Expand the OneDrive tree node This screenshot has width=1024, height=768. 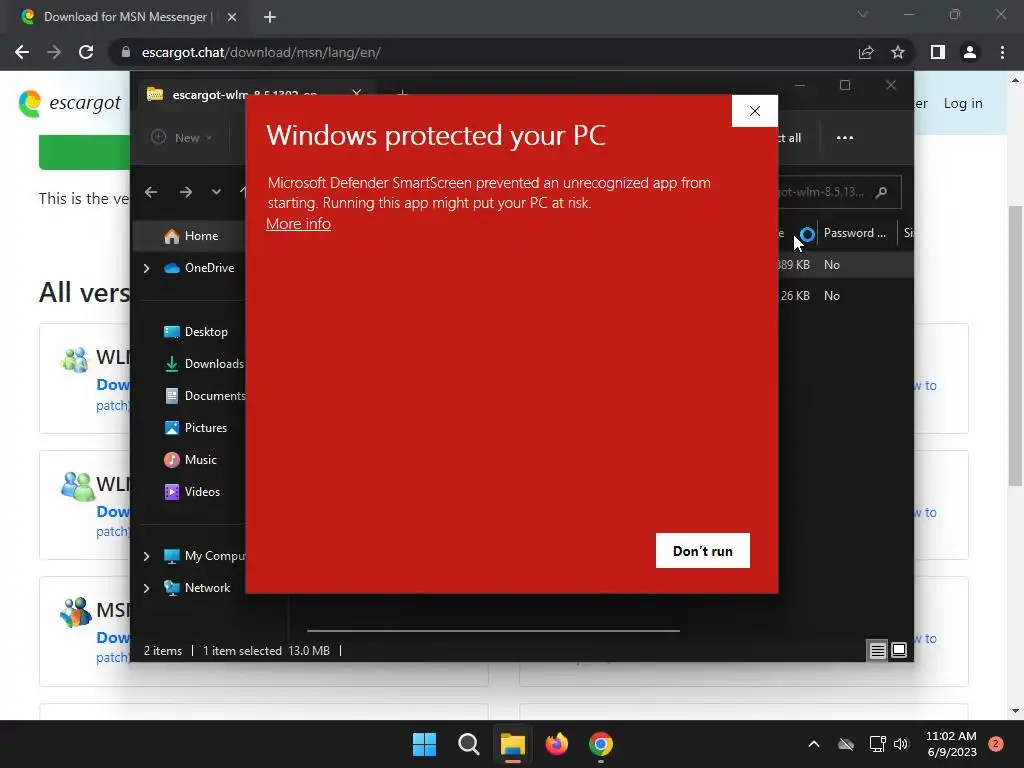146,268
